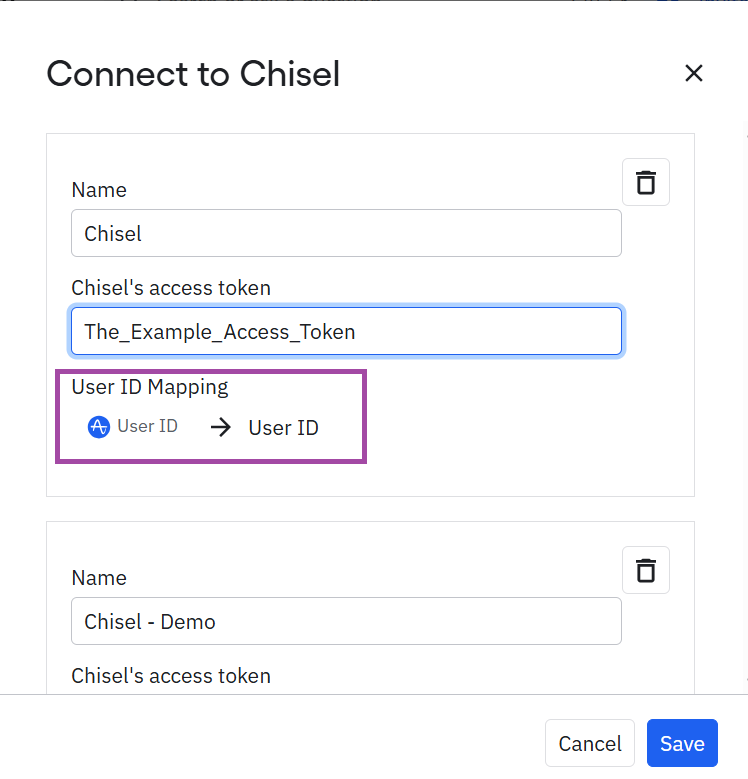The image size is (748, 779).
Task: Select destination User ID right of arrow
Action: (283, 428)
